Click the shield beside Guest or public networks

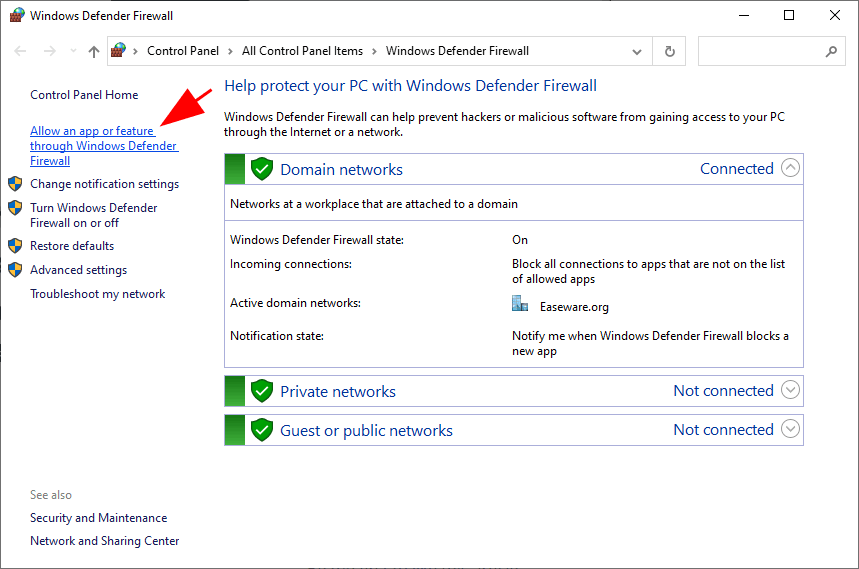[x=262, y=430]
